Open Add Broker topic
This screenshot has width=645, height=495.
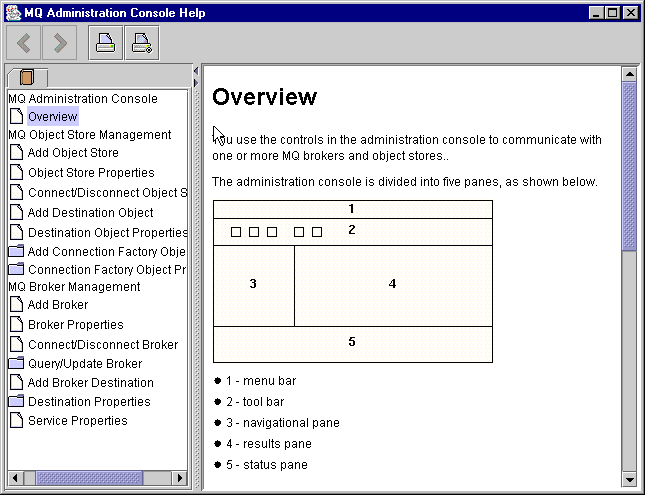coord(58,304)
